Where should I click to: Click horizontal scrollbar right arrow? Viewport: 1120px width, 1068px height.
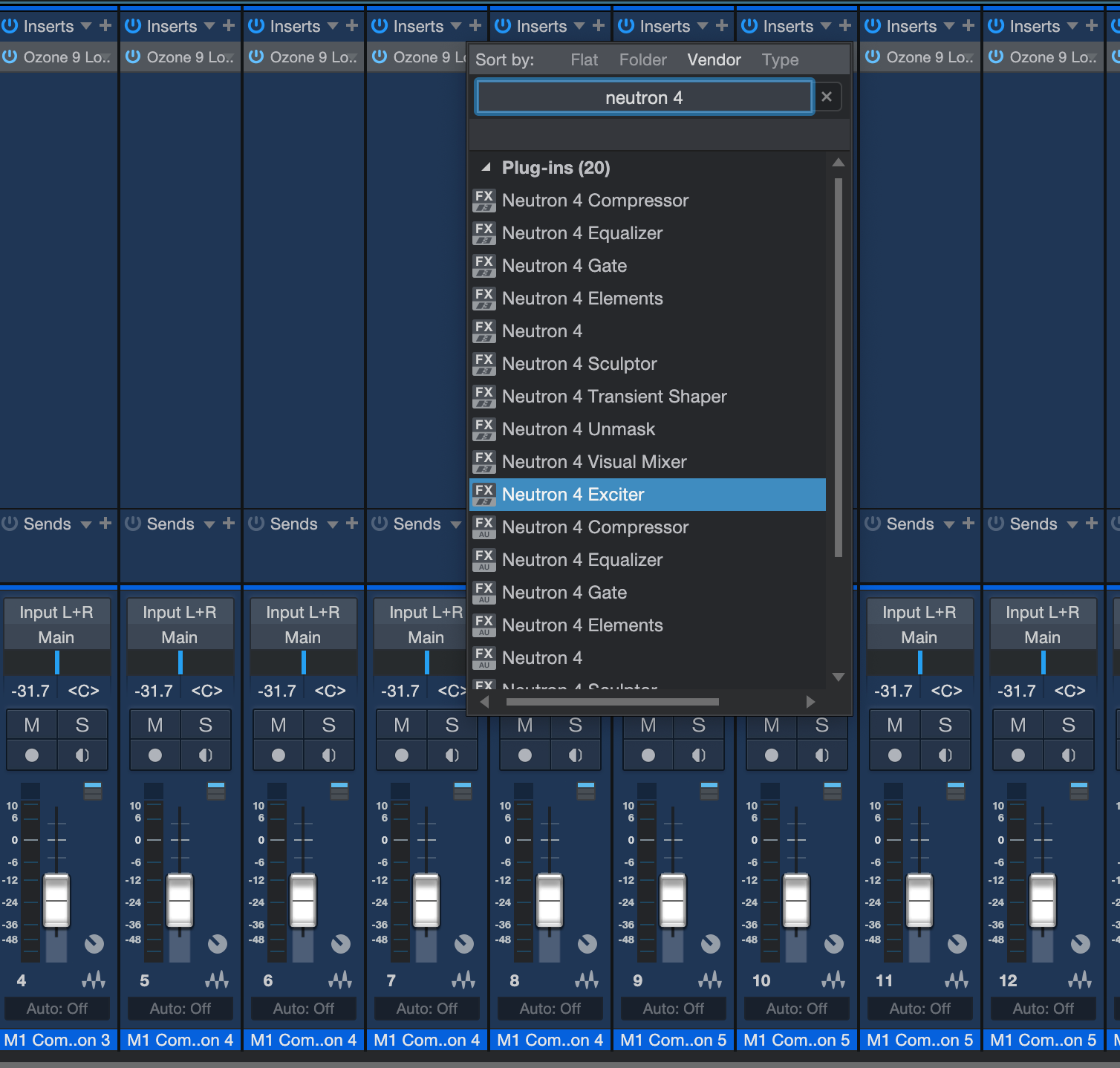pos(810,702)
